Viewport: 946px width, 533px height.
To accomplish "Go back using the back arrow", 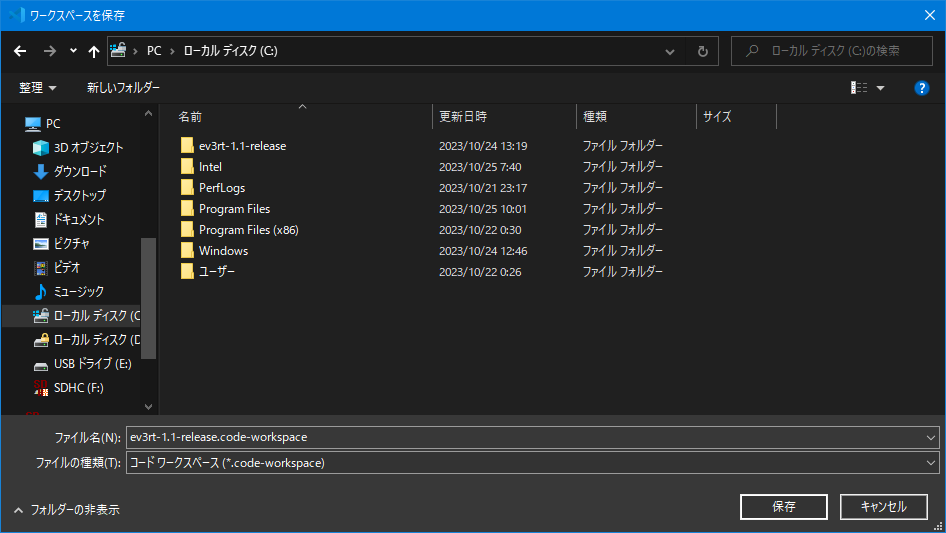I will [20, 51].
